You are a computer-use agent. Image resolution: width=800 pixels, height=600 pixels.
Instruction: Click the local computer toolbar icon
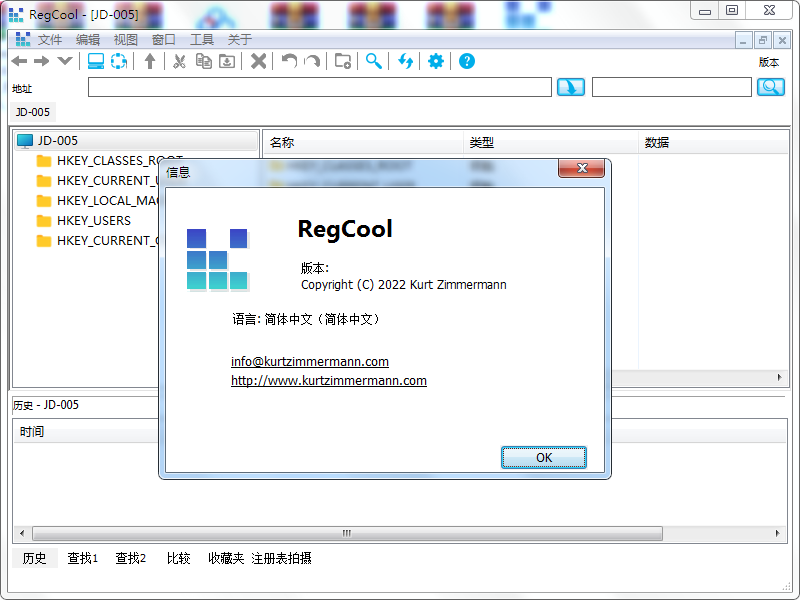pyautogui.click(x=96, y=61)
